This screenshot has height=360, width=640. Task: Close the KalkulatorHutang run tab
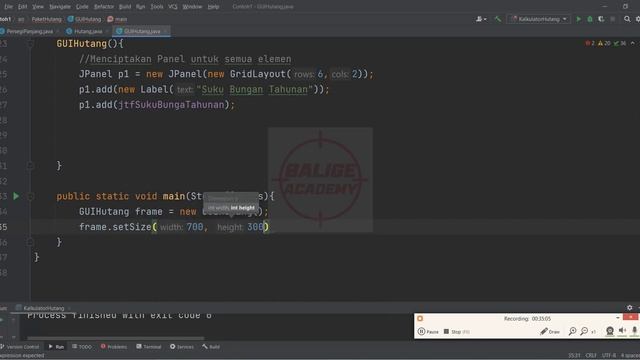click(69, 308)
